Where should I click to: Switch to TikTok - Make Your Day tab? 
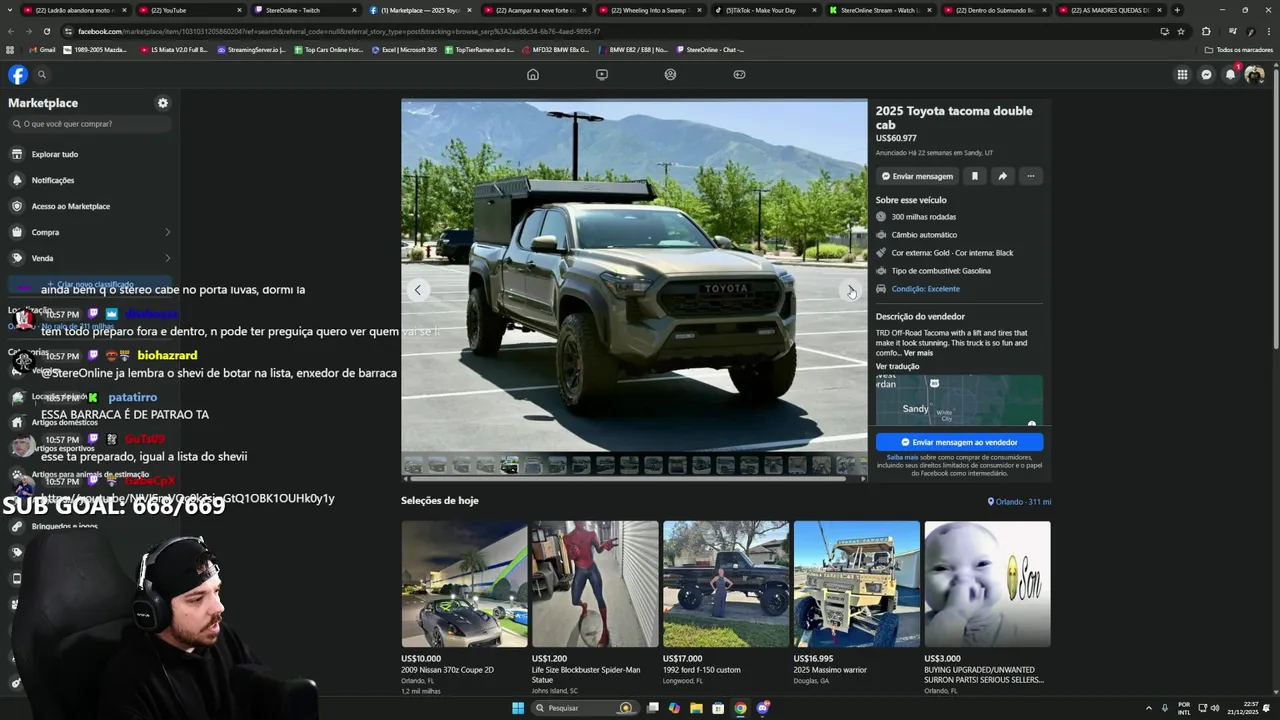tap(765, 10)
